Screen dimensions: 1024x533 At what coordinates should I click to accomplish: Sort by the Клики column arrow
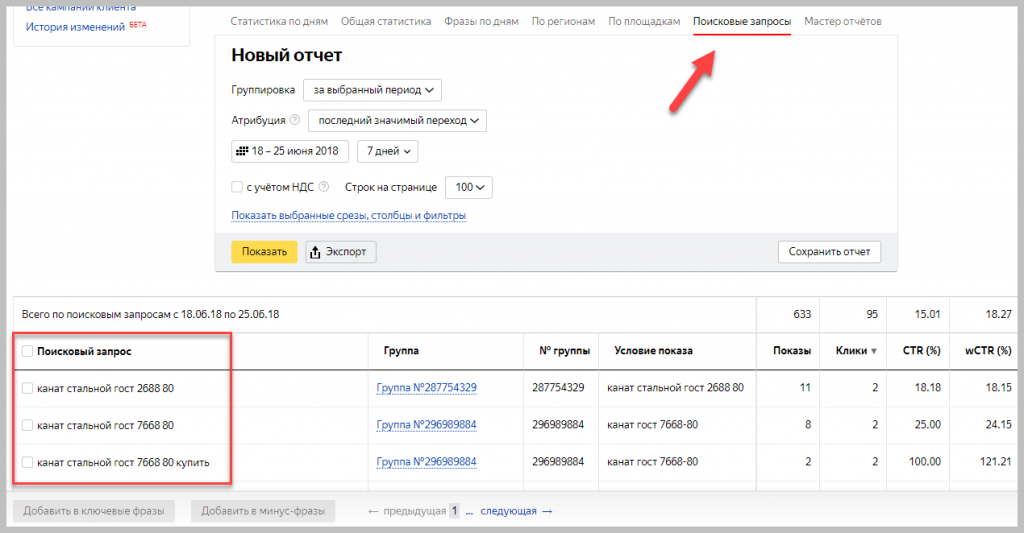point(874,351)
